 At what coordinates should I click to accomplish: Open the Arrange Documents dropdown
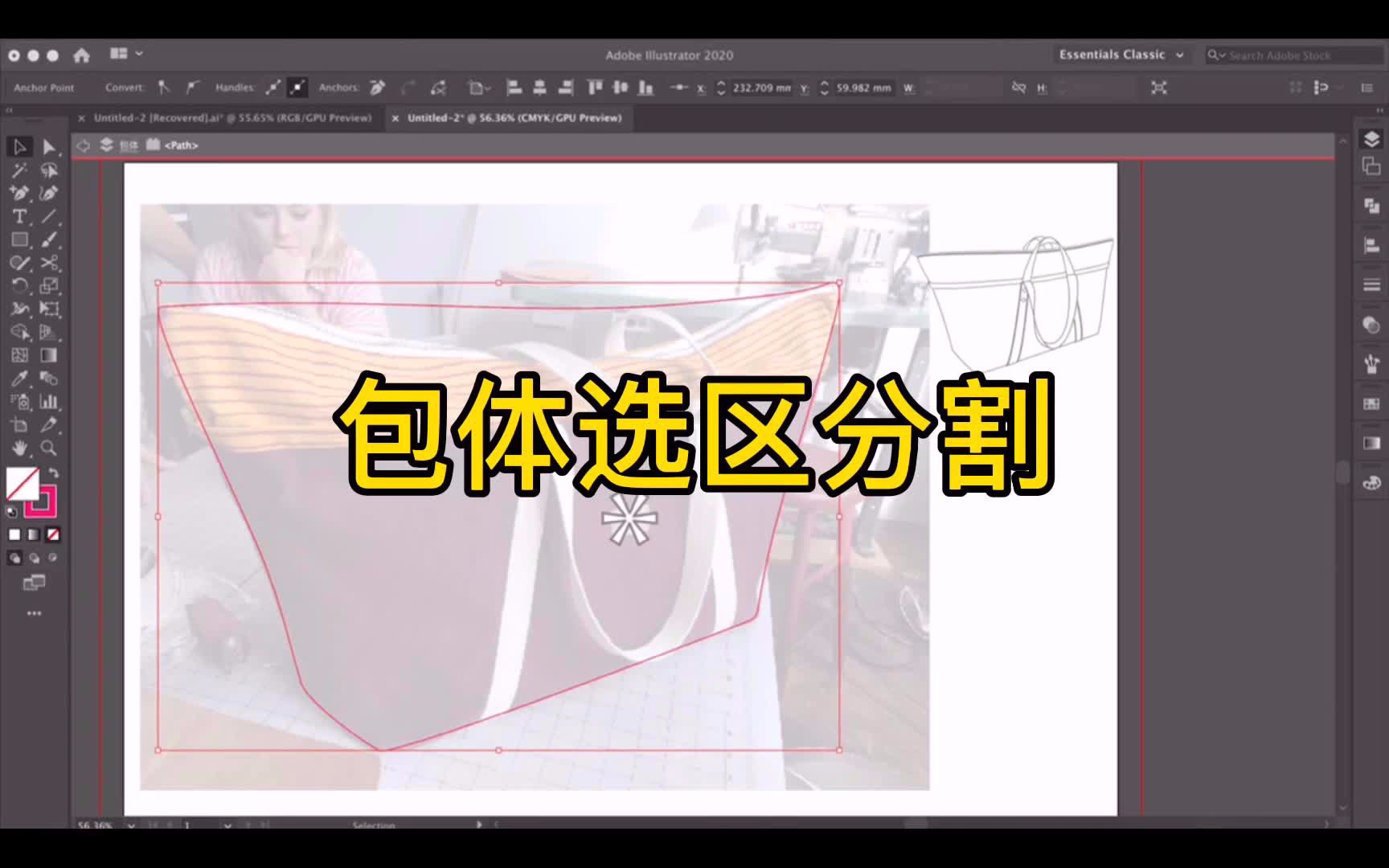[x=126, y=54]
